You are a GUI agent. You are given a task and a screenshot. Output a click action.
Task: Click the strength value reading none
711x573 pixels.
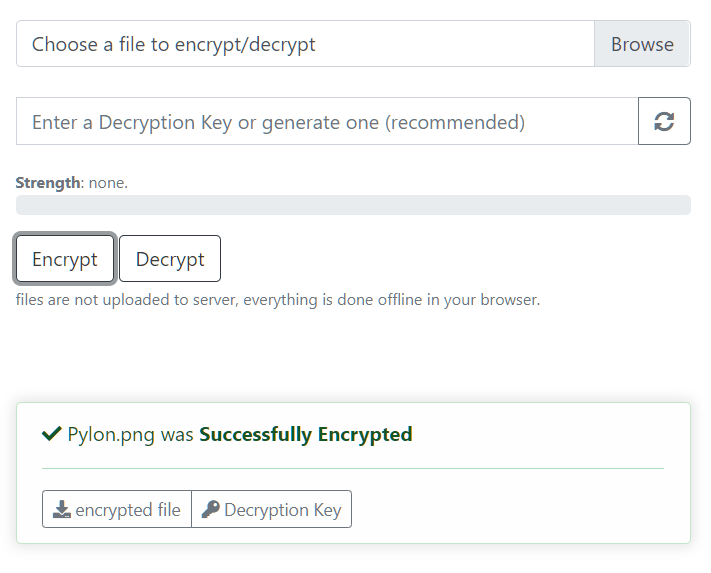click(108, 183)
